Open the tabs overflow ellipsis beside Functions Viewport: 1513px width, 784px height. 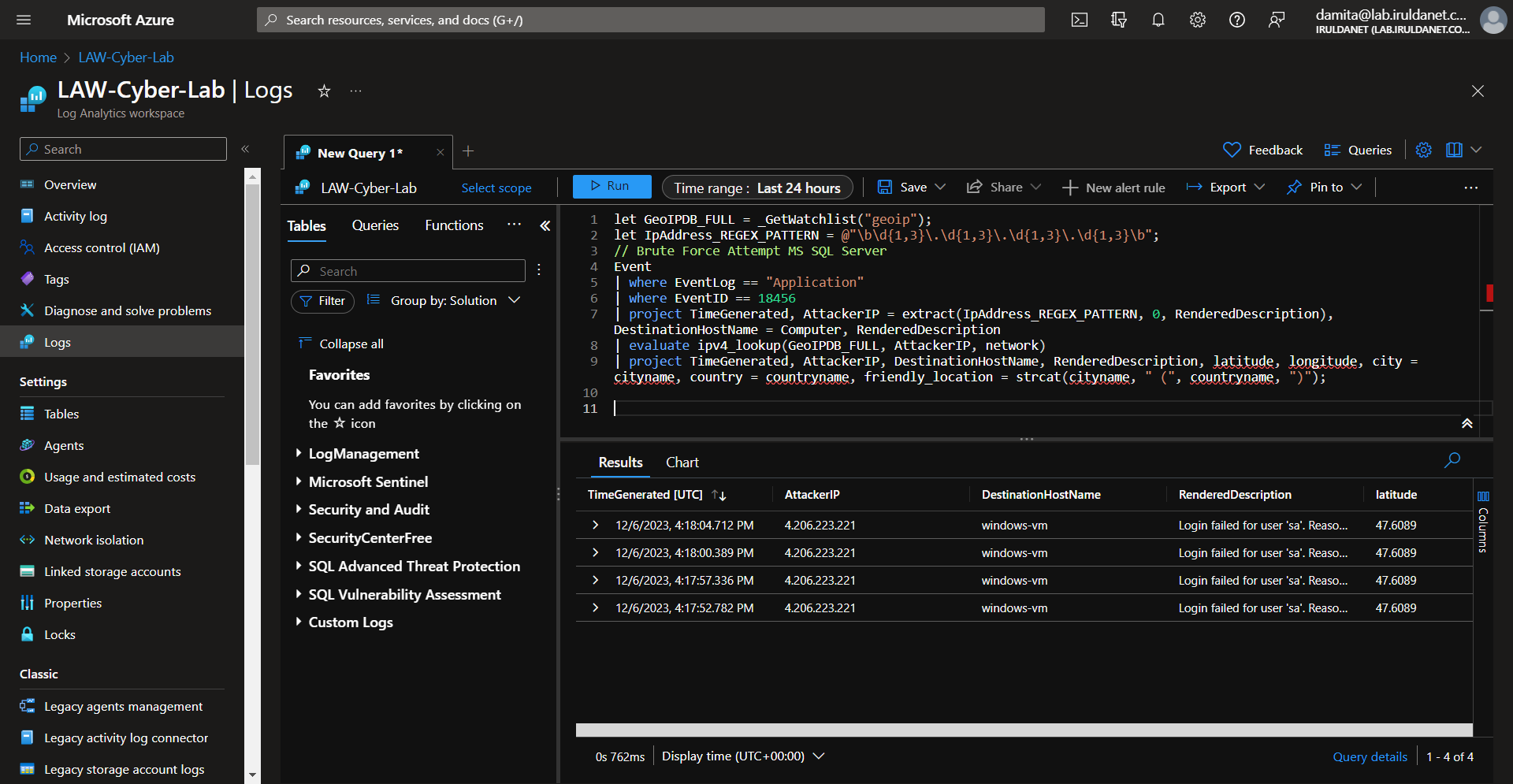(x=515, y=225)
